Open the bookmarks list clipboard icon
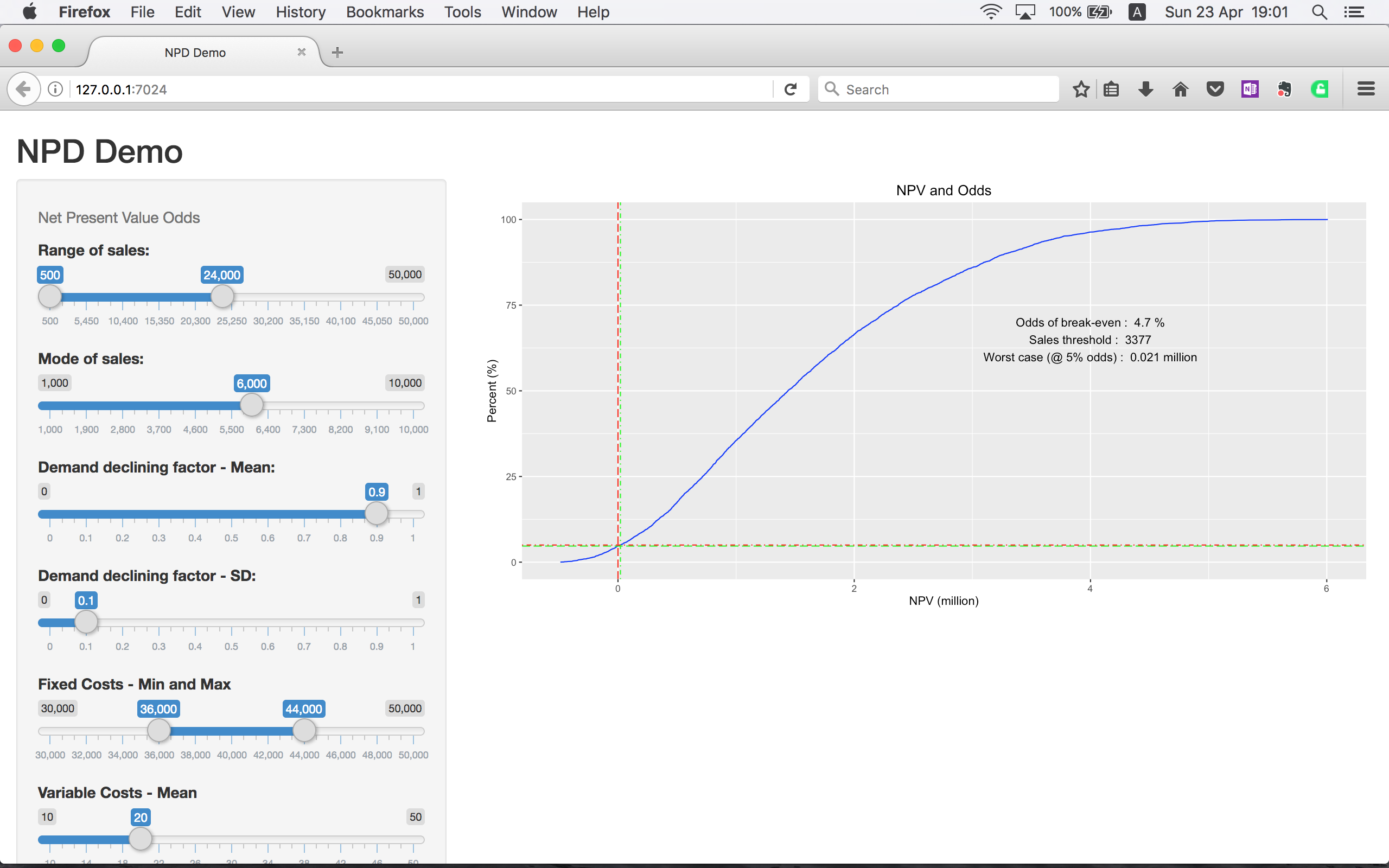 click(x=1111, y=89)
